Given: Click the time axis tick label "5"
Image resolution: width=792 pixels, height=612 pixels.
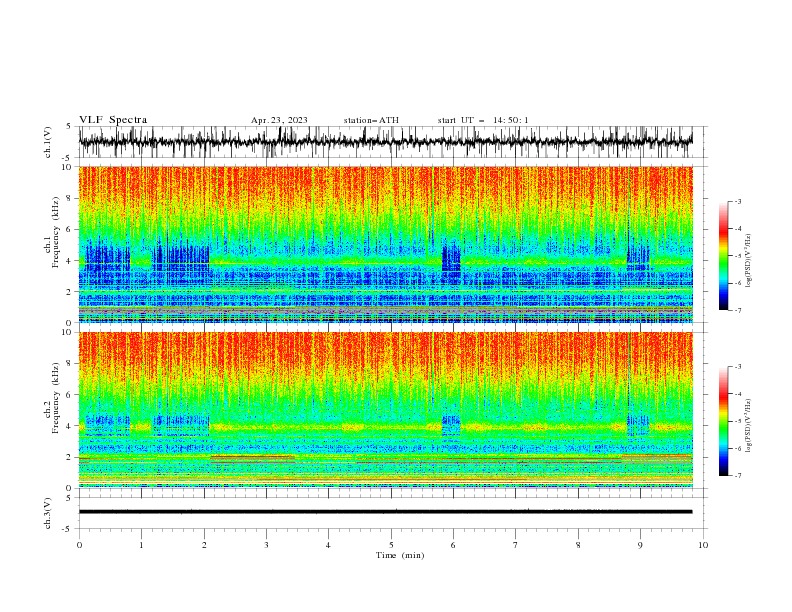Looking at the screenshot, I should 391,545.
